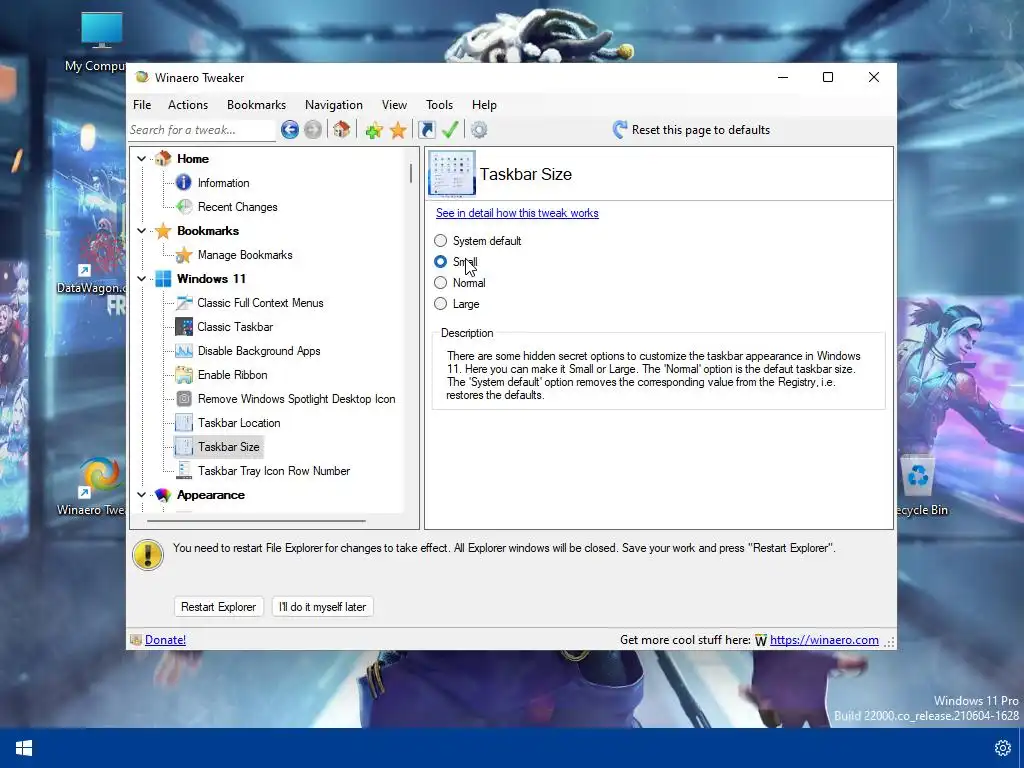Collapse the Appearance tree node
The image size is (1024, 768).
(141, 495)
